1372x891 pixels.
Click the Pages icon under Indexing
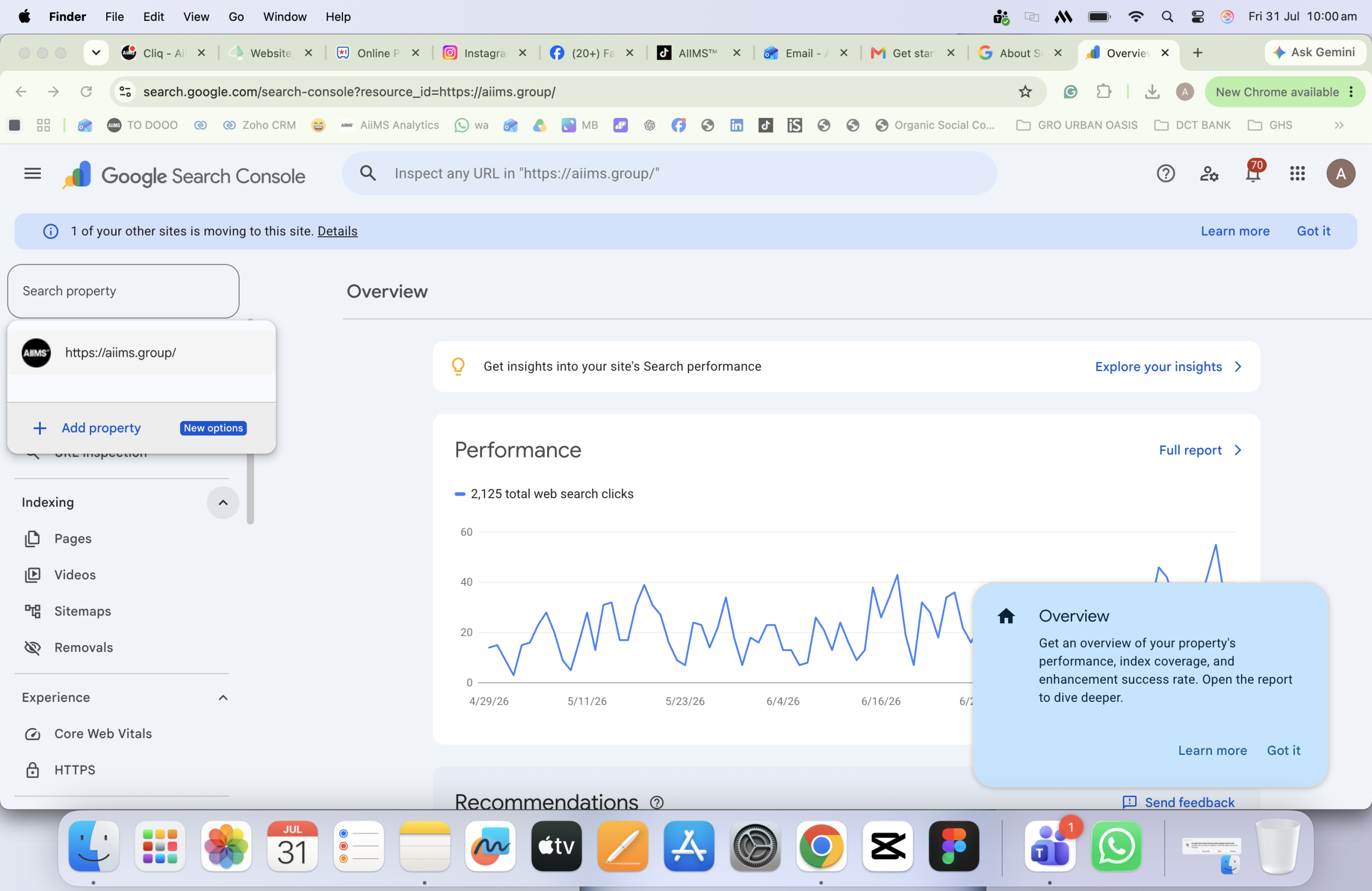tap(33, 538)
